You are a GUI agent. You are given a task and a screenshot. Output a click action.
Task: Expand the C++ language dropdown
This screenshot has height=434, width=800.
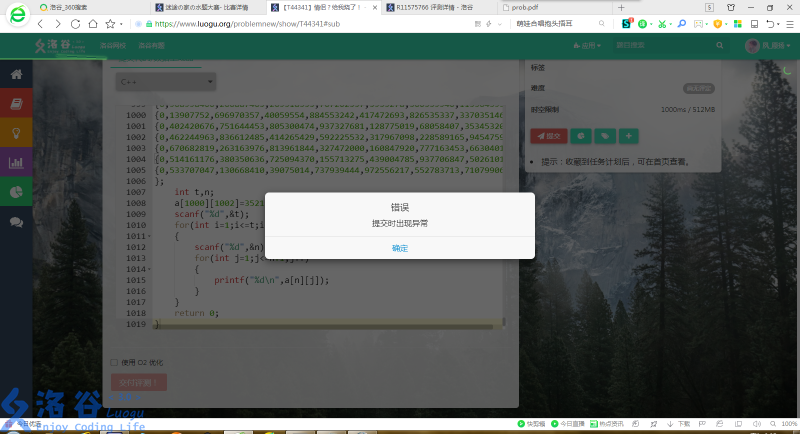click(165, 82)
